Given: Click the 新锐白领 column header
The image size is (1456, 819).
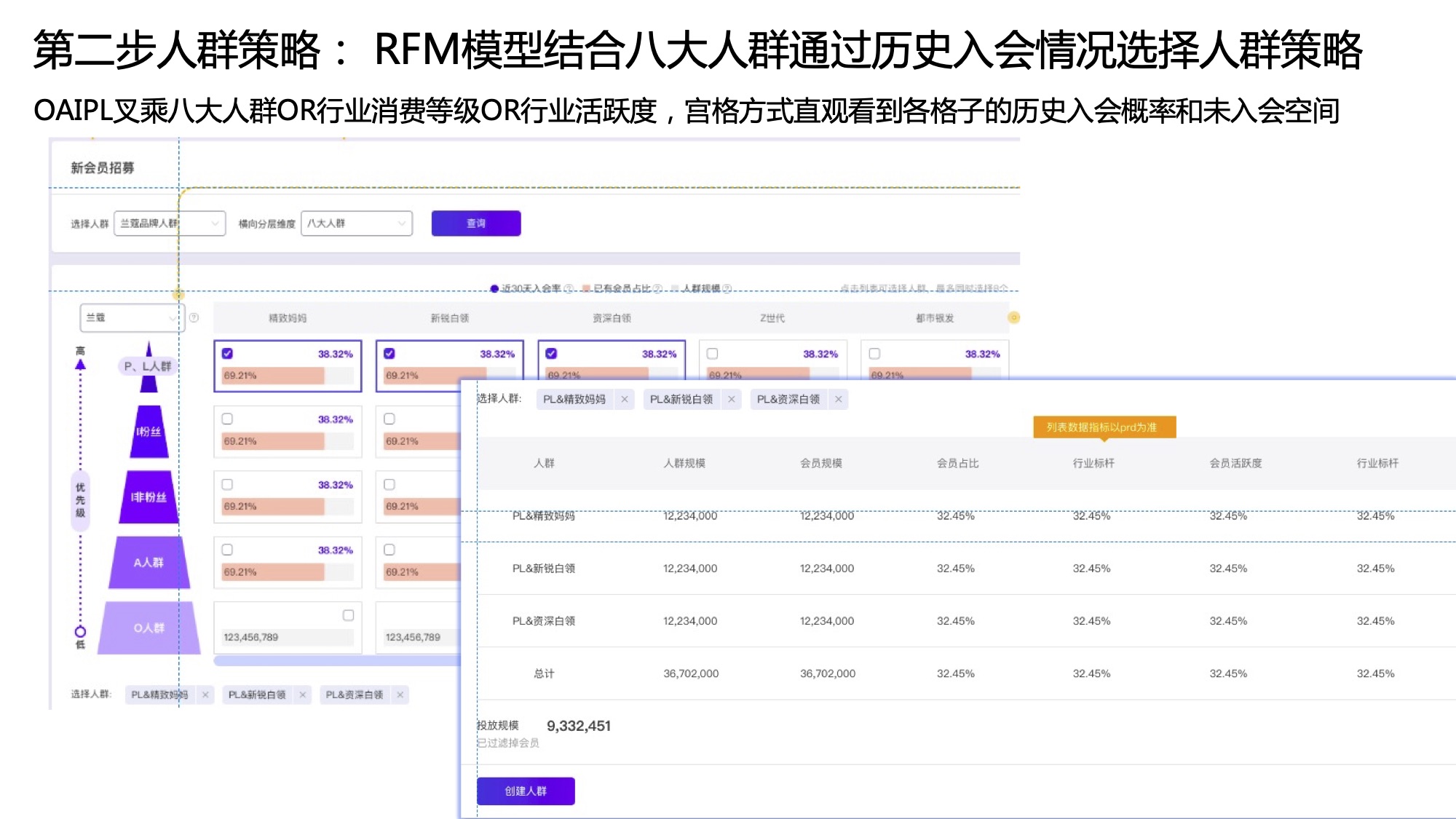Looking at the screenshot, I should (449, 318).
